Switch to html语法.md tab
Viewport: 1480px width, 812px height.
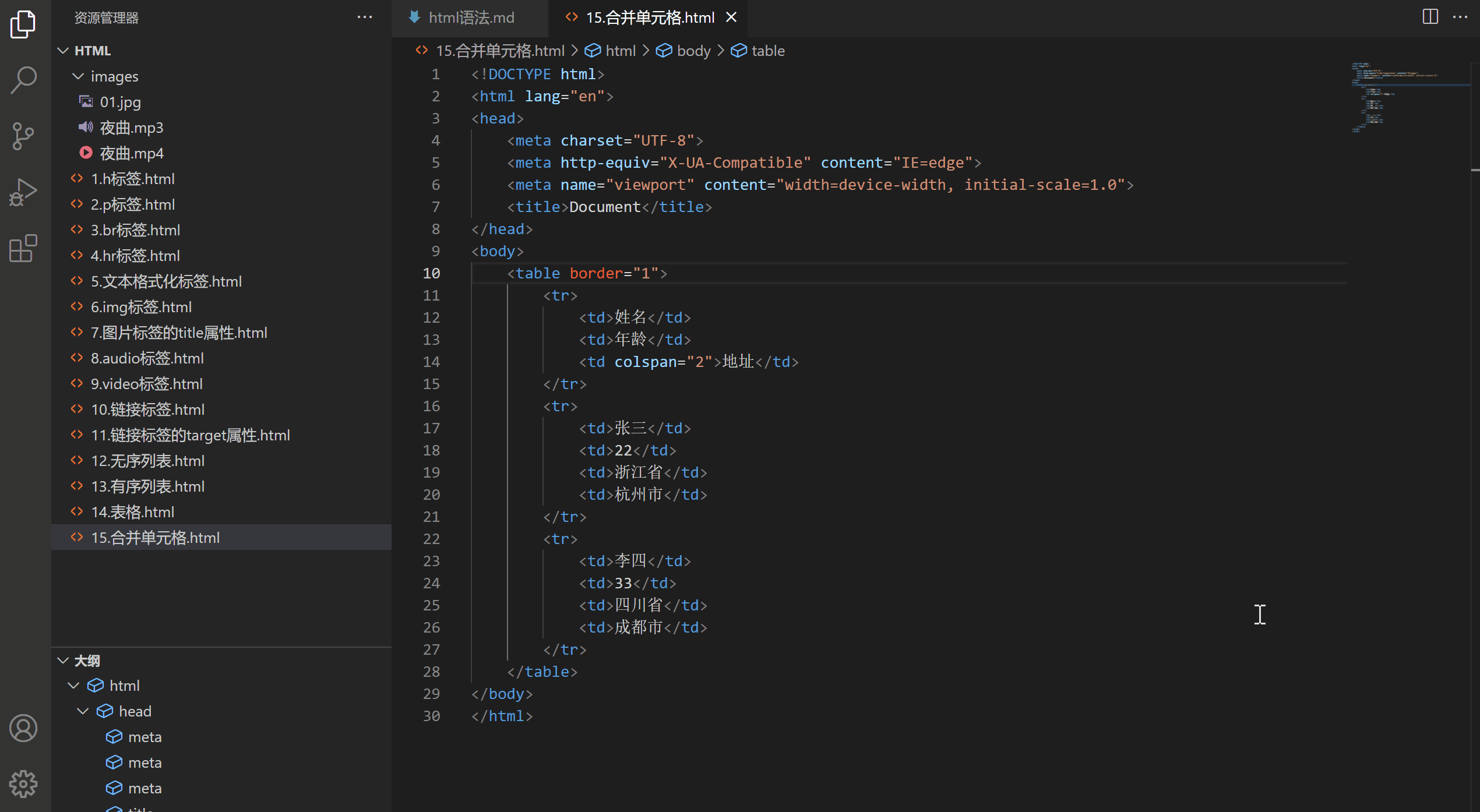pos(469,17)
